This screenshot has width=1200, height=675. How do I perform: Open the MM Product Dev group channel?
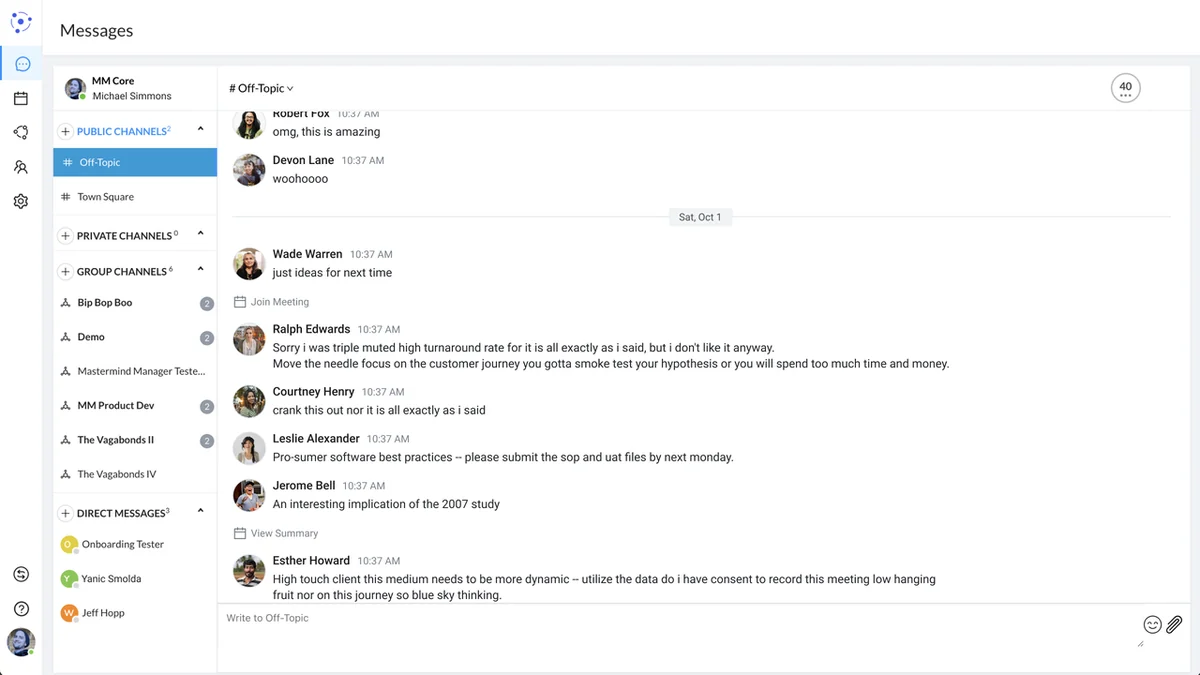click(x=116, y=406)
